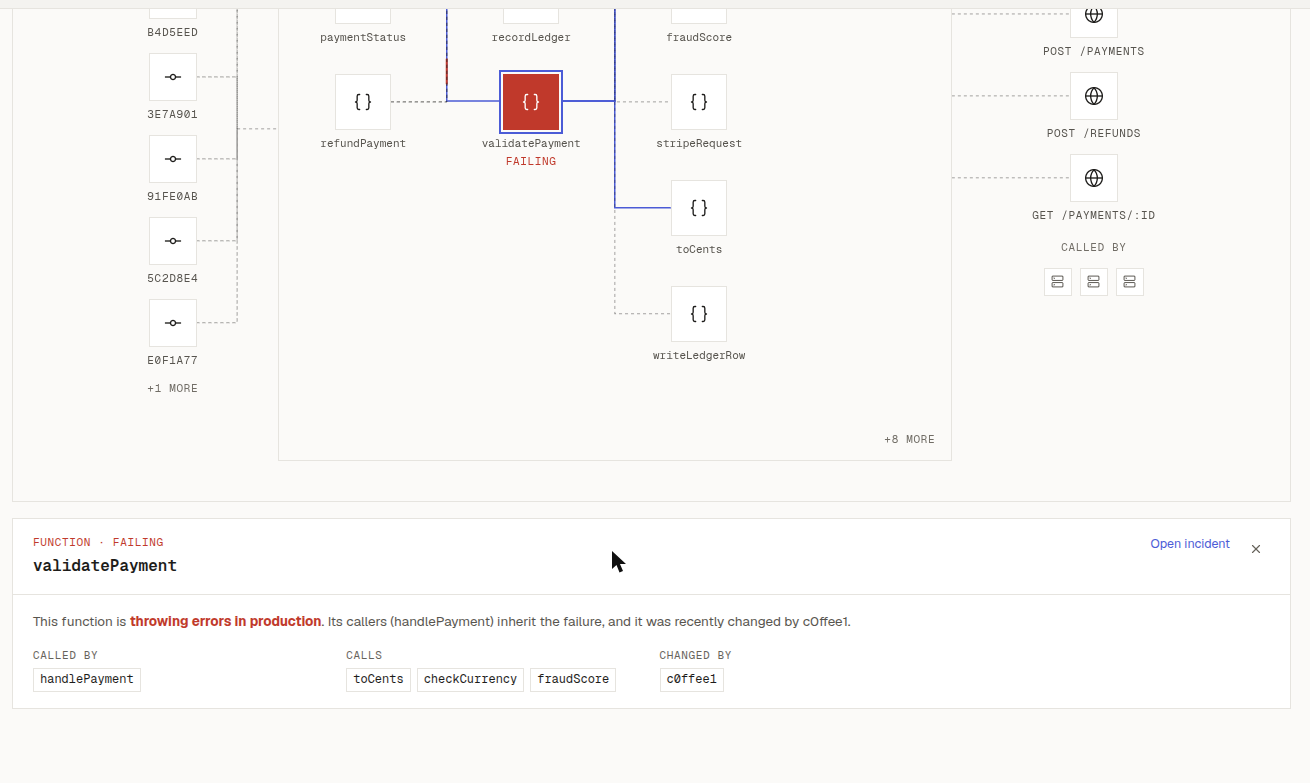1310x783 pixels.
Task: Click the commit icon for 5C2D8E4
Action: pos(173,241)
